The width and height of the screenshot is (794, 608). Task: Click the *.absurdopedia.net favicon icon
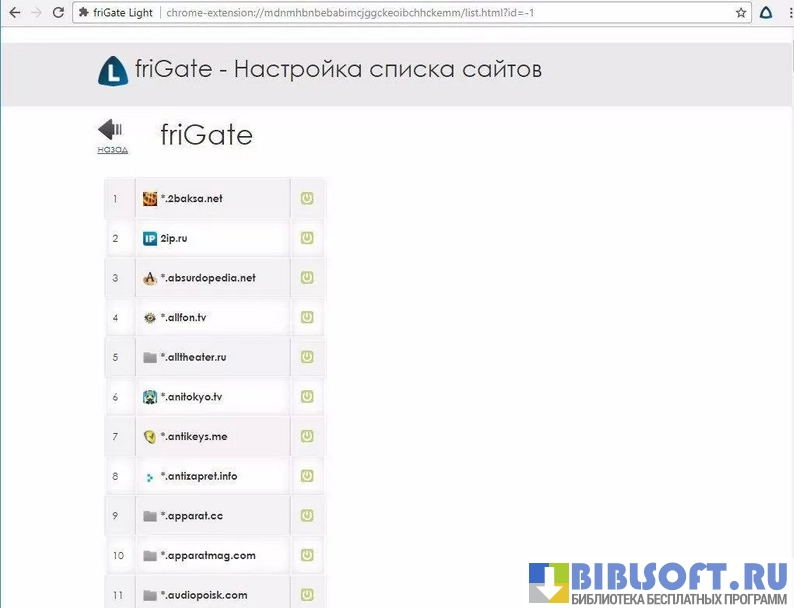pos(150,278)
